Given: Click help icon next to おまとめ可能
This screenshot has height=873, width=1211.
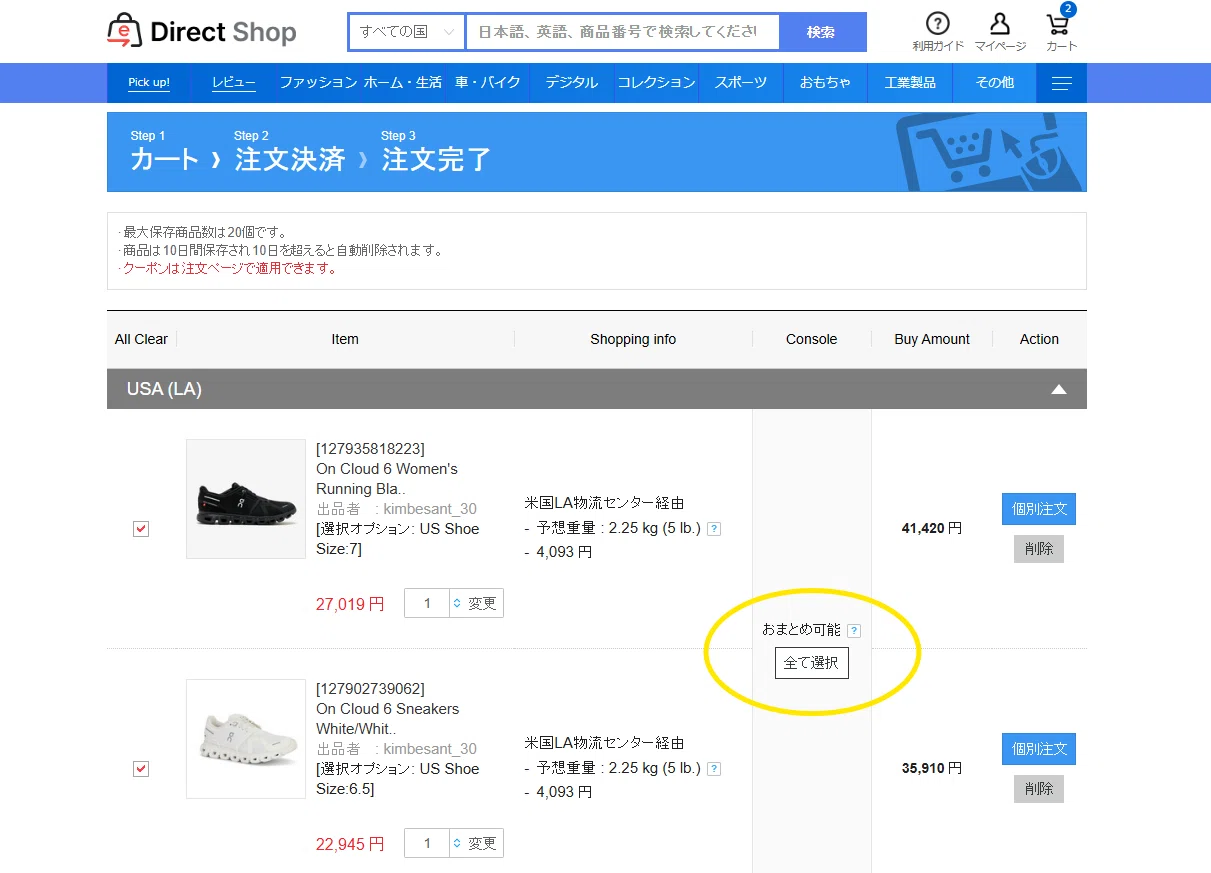Looking at the screenshot, I should pos(853,631).
